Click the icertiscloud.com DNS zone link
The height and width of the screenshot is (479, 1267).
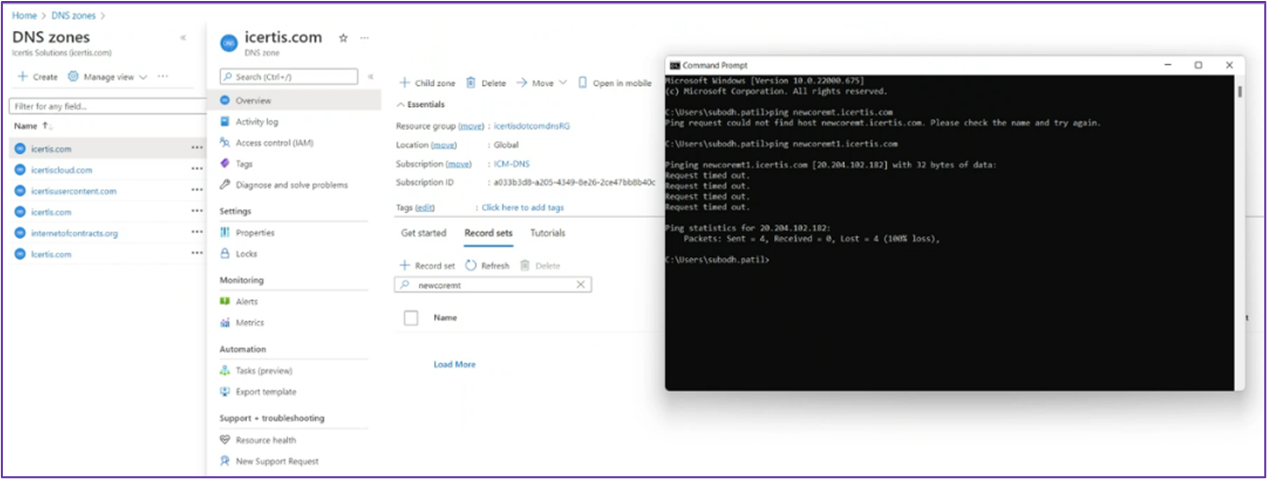[x=61, y=170]
